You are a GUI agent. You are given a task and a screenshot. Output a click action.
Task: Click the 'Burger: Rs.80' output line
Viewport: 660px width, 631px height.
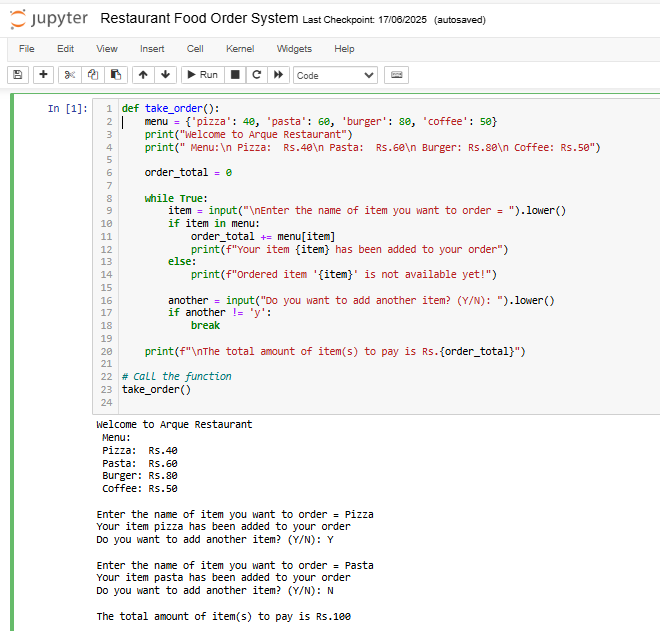140,476
